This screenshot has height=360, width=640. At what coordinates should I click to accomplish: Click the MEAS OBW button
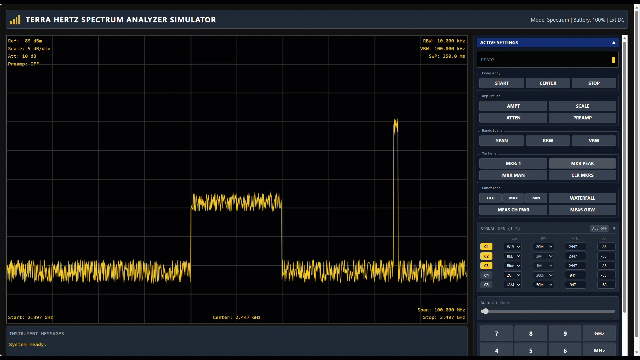[582, 210]
